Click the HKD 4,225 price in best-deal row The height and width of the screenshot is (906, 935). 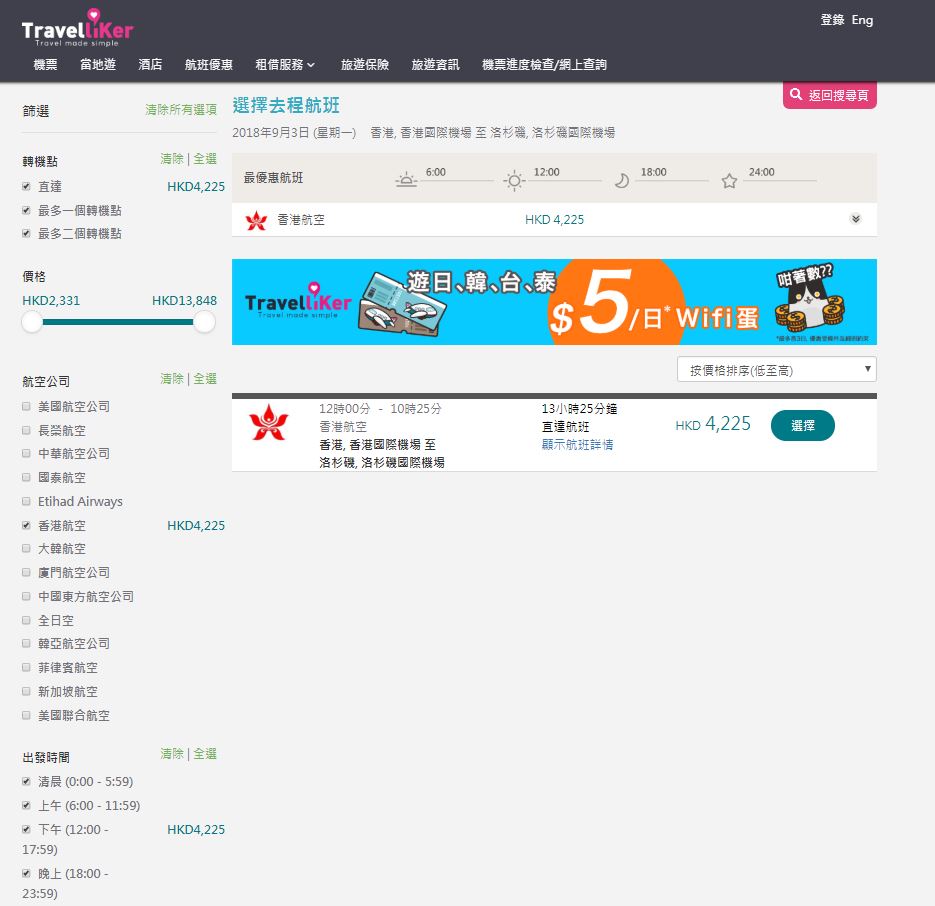click(x=555, y=219)
